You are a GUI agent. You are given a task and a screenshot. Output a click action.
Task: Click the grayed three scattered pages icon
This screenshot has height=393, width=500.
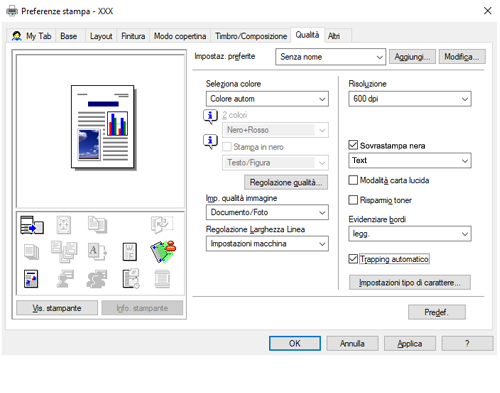coord(64,252)
